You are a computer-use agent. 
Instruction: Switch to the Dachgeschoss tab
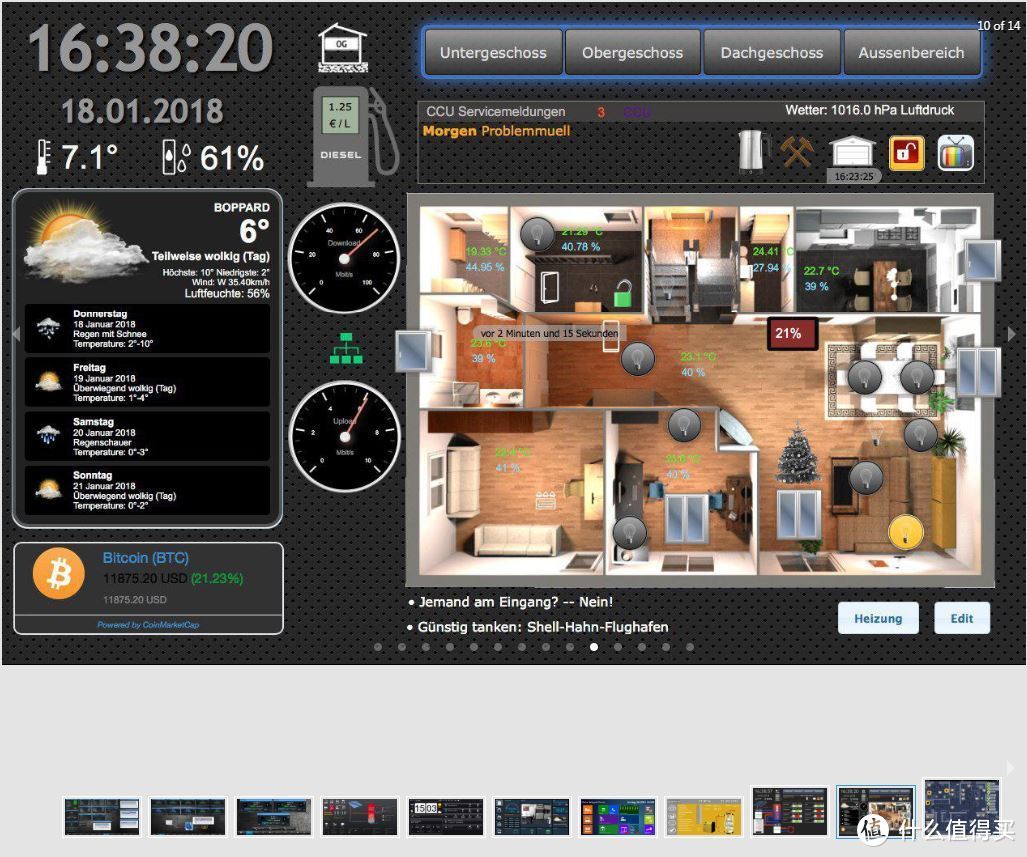coord(772,53)
